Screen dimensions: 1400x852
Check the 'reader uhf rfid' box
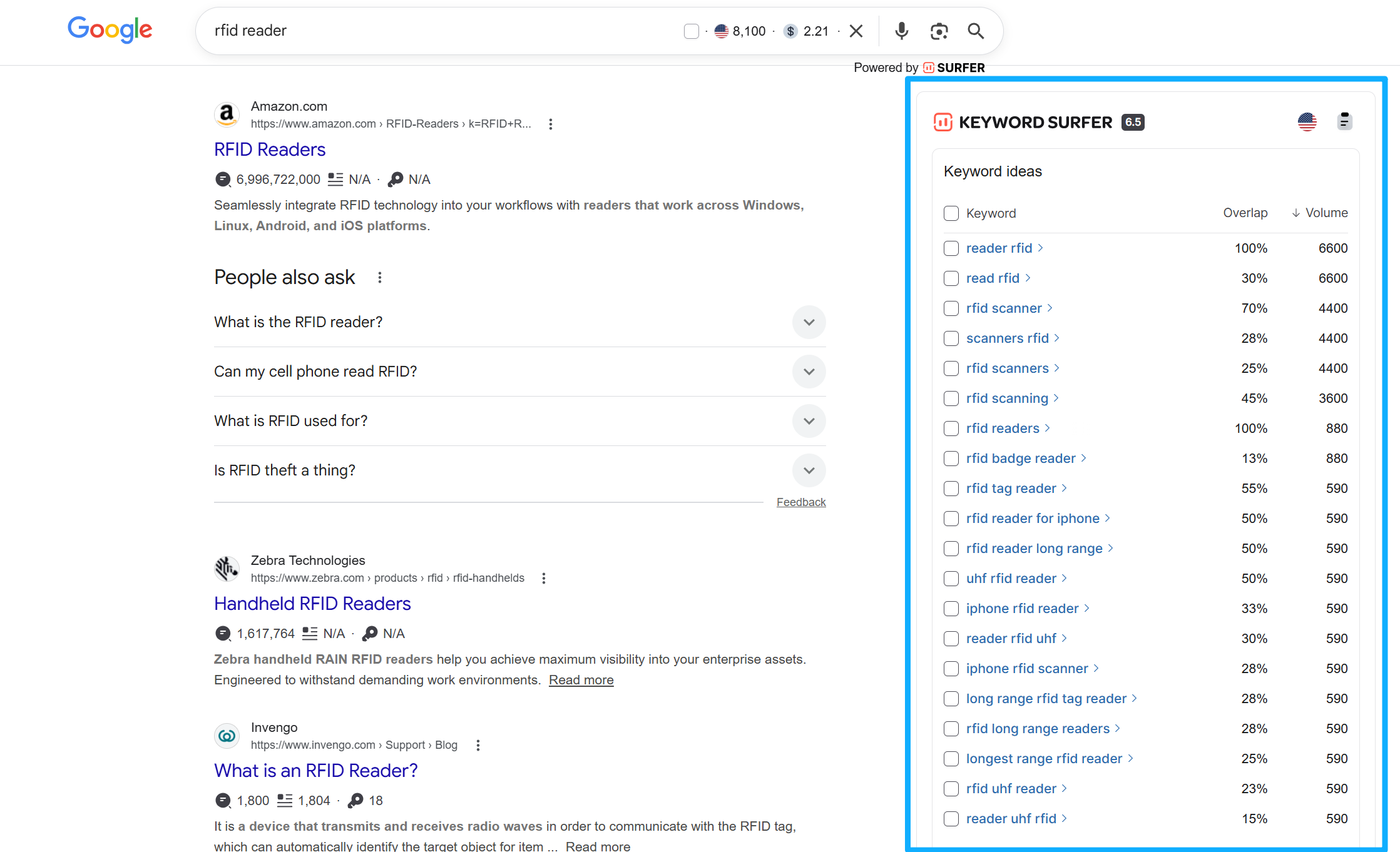tap(951, 819)
